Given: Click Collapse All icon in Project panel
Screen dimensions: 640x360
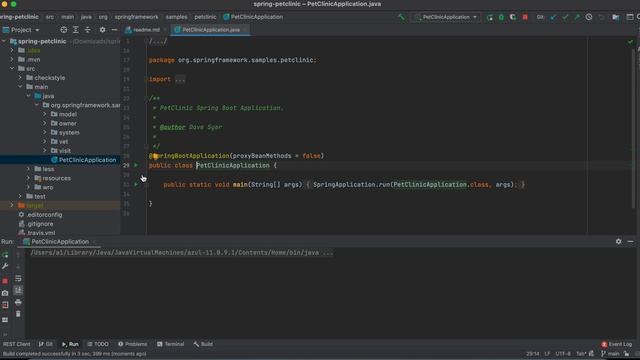Looking at the screenshot, I should (x=87, y=30).
